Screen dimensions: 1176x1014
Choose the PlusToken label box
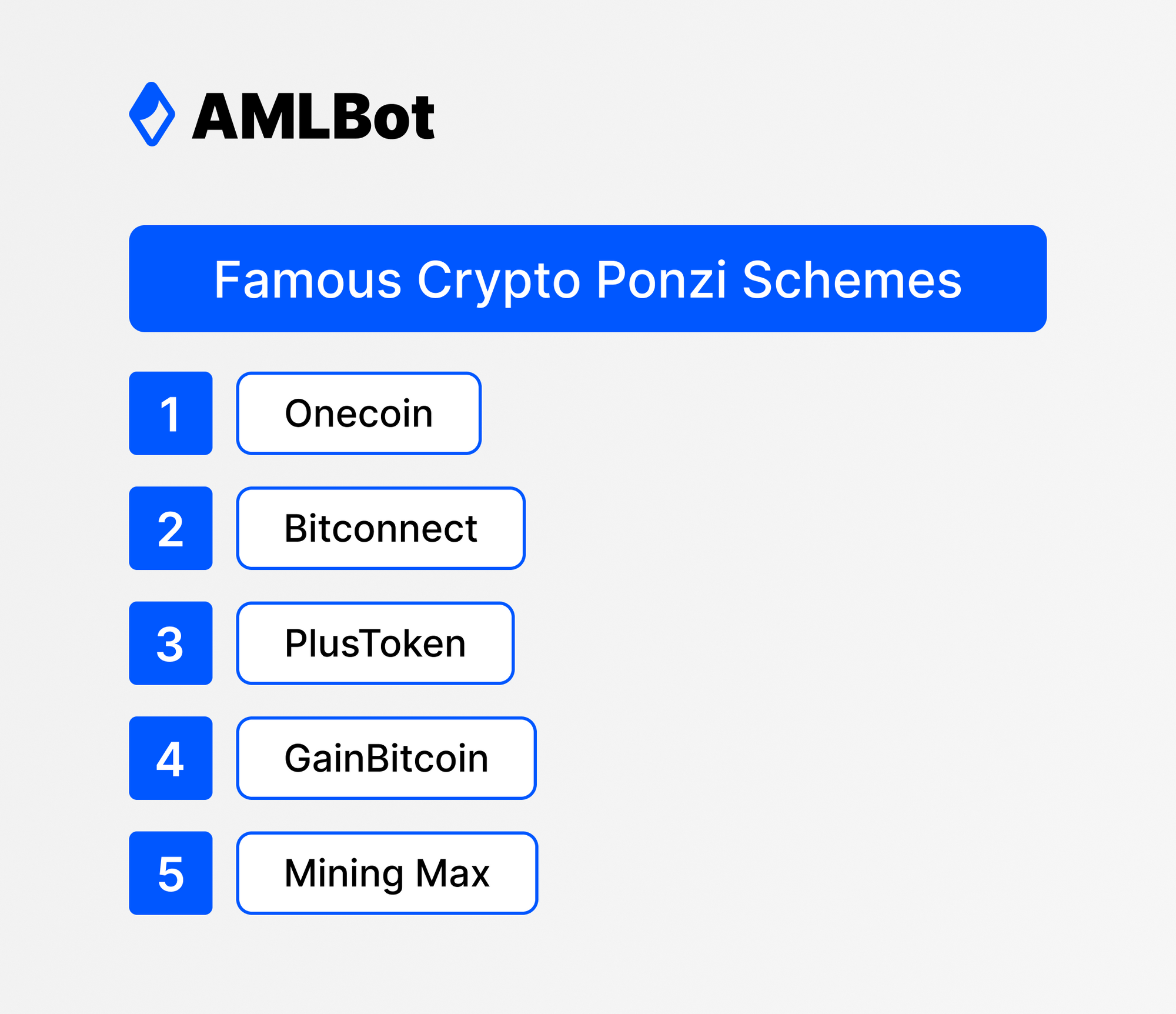pyautogui.click(x=375, y=643)
